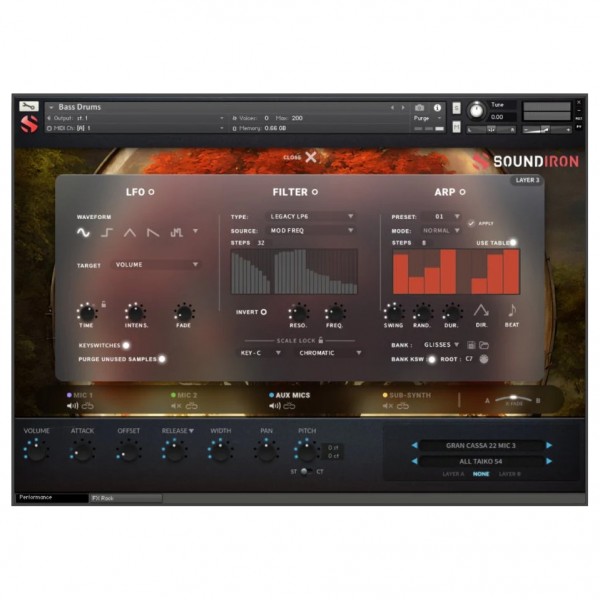600x600 pixels.
Task: Open the RELEASE mode dropdown arrow
Action: point(191,431)
